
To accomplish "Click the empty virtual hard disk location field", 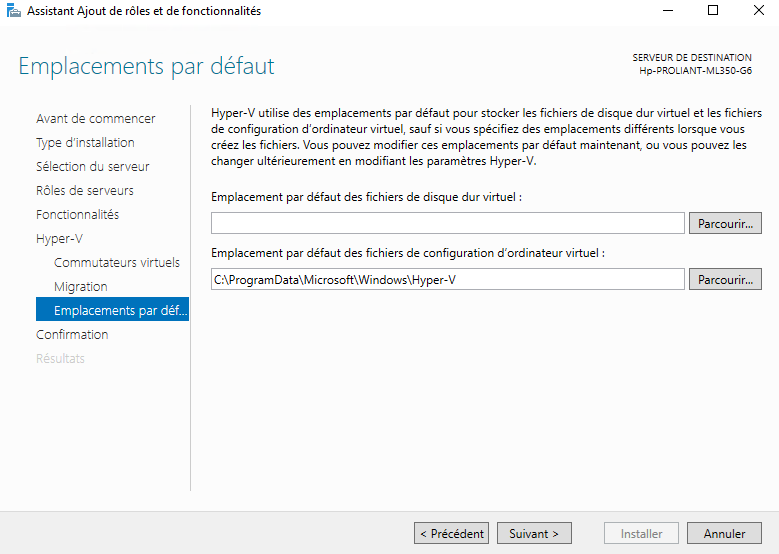I will tap(447, 223).
